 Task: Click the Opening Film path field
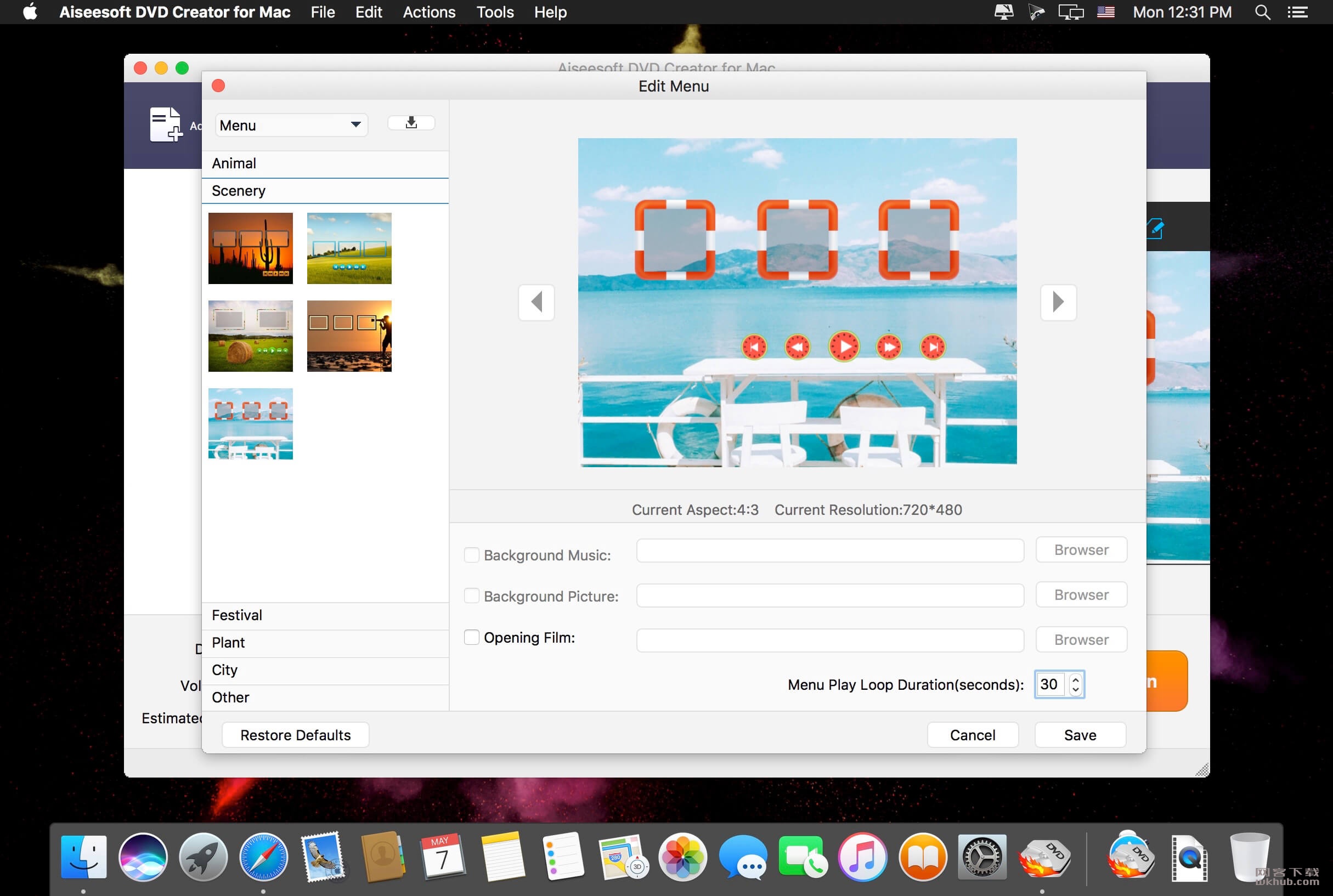coord(830,640)
